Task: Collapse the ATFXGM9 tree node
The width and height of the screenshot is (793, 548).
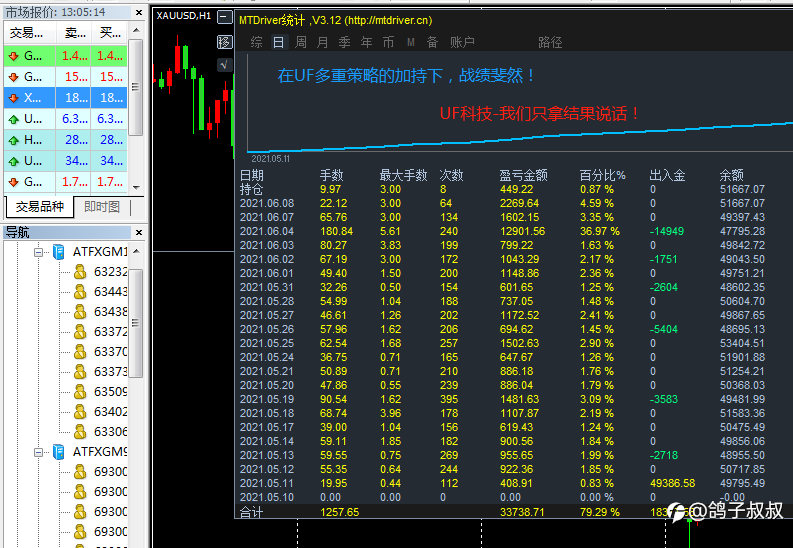Action: [x=38, y=452]
